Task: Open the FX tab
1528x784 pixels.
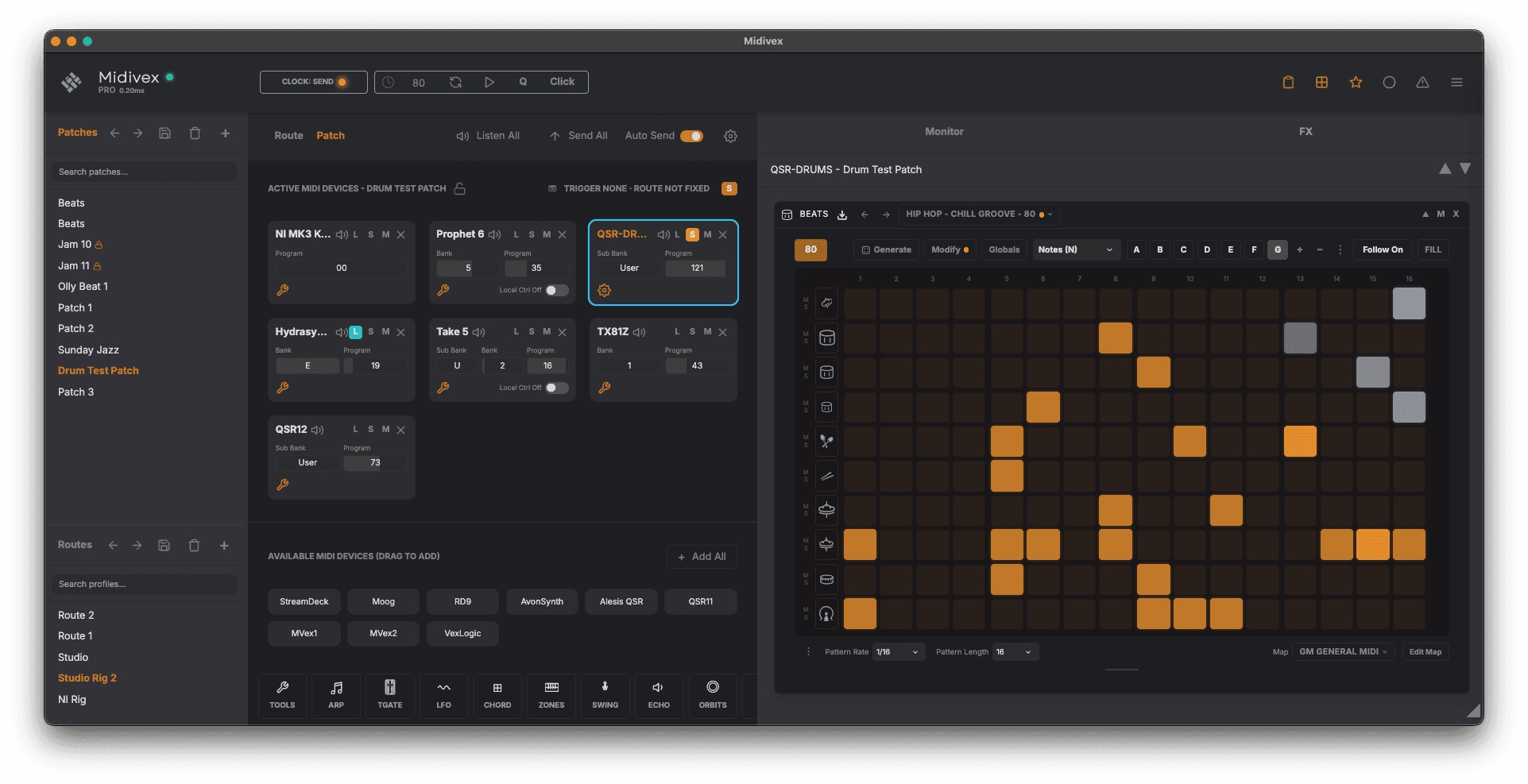Action: point(1306,132)
